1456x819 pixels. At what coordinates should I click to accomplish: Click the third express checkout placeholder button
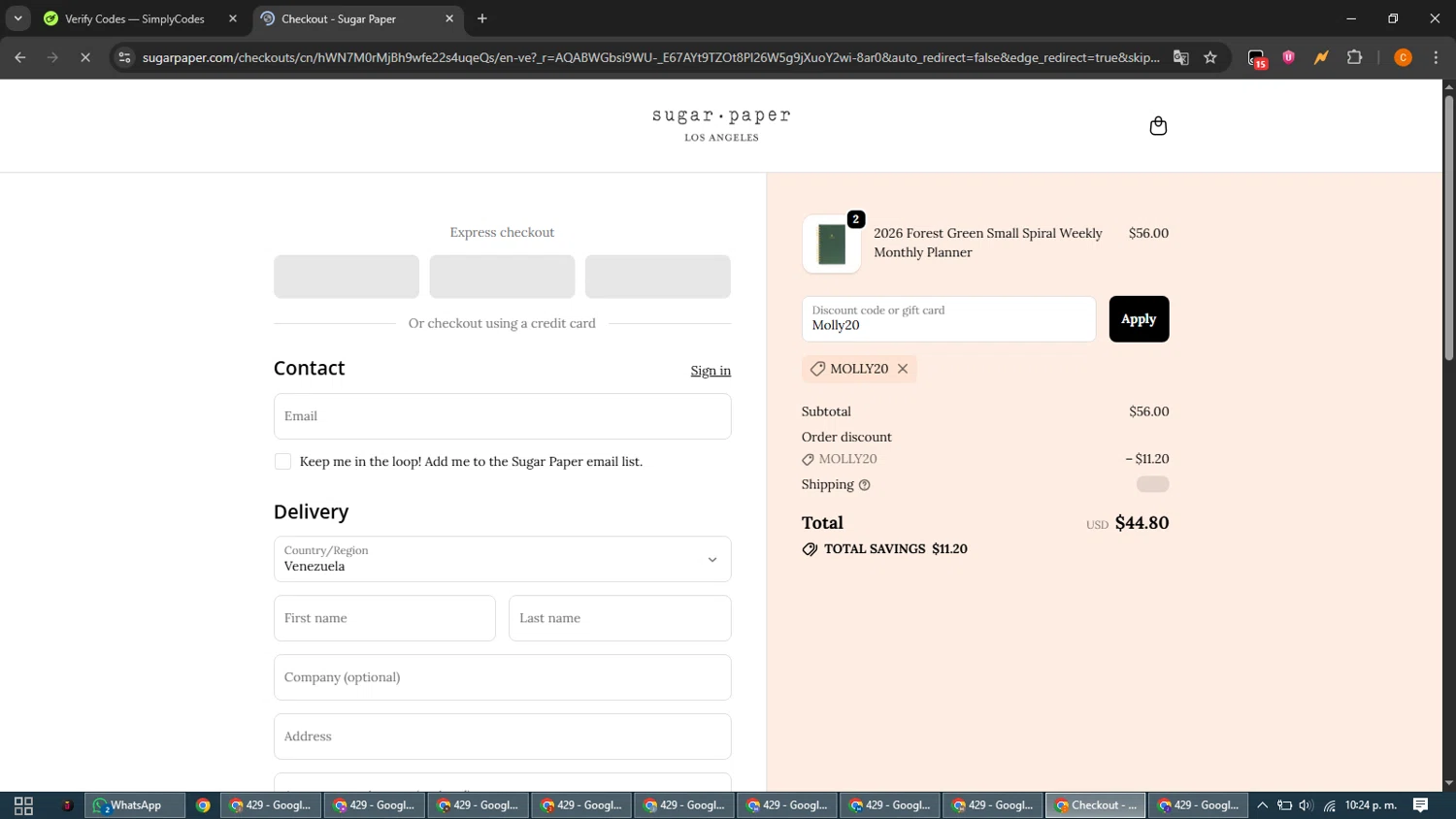(x=657, y=277)
